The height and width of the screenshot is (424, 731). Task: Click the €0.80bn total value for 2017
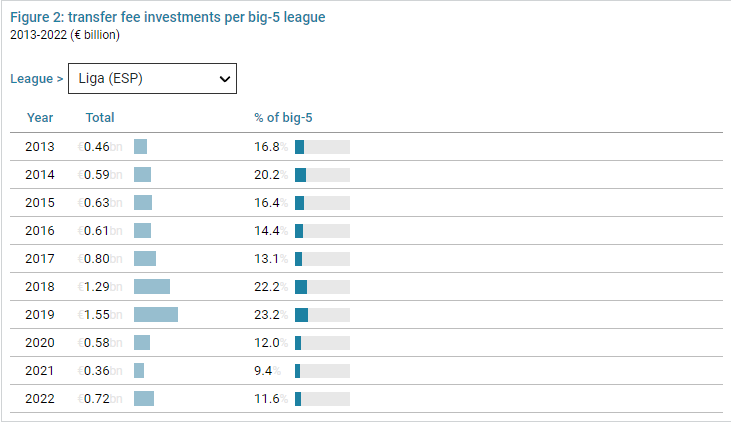pyautogui.click(x=100, y=259)
